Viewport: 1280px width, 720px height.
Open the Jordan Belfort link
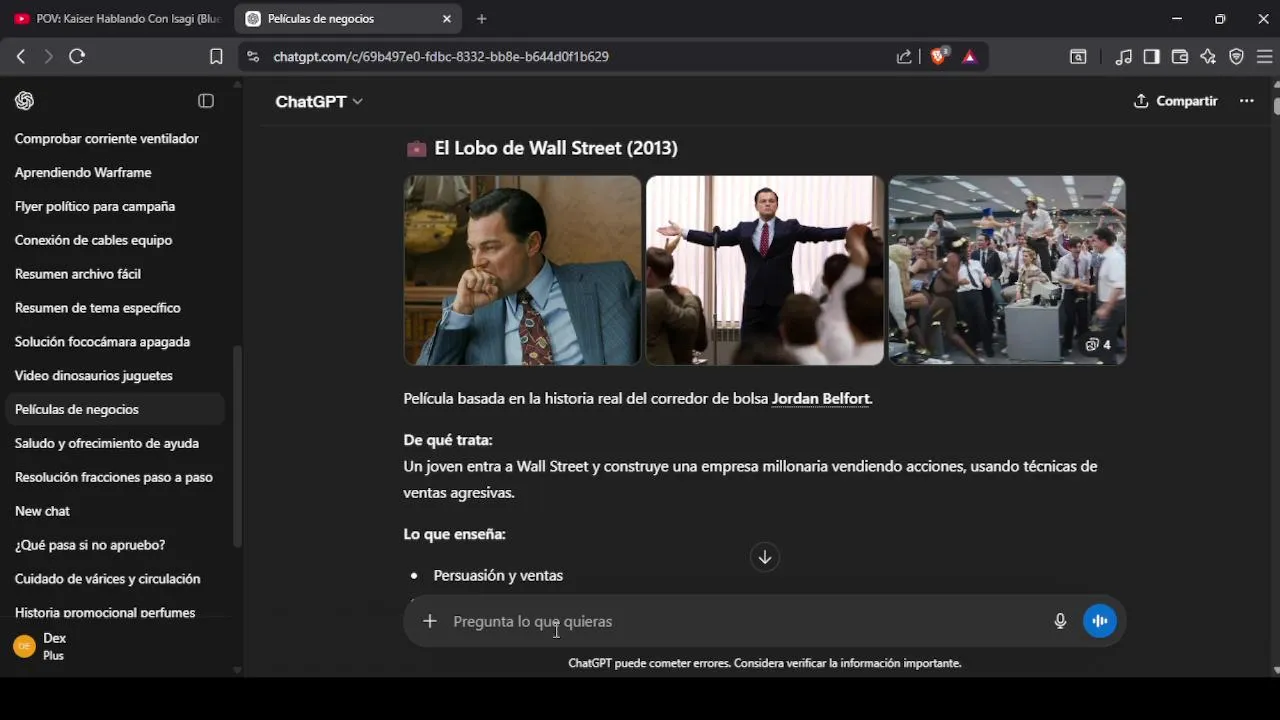[821, 399]
